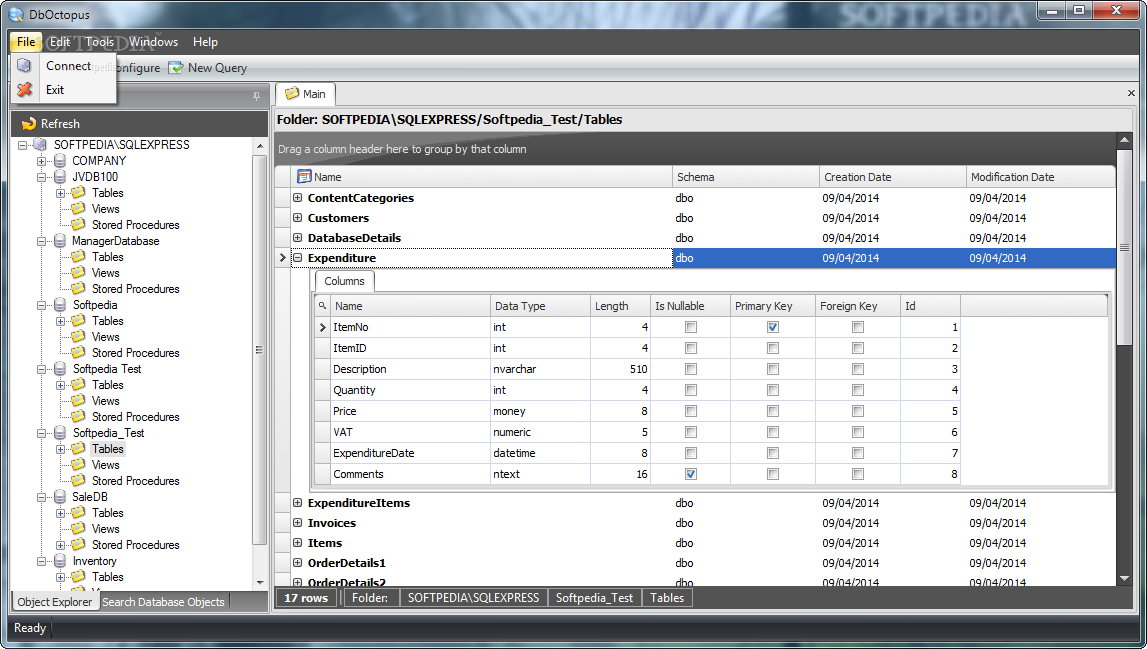
Task: Switch to Search Database Objects tab
Action: 163,601
